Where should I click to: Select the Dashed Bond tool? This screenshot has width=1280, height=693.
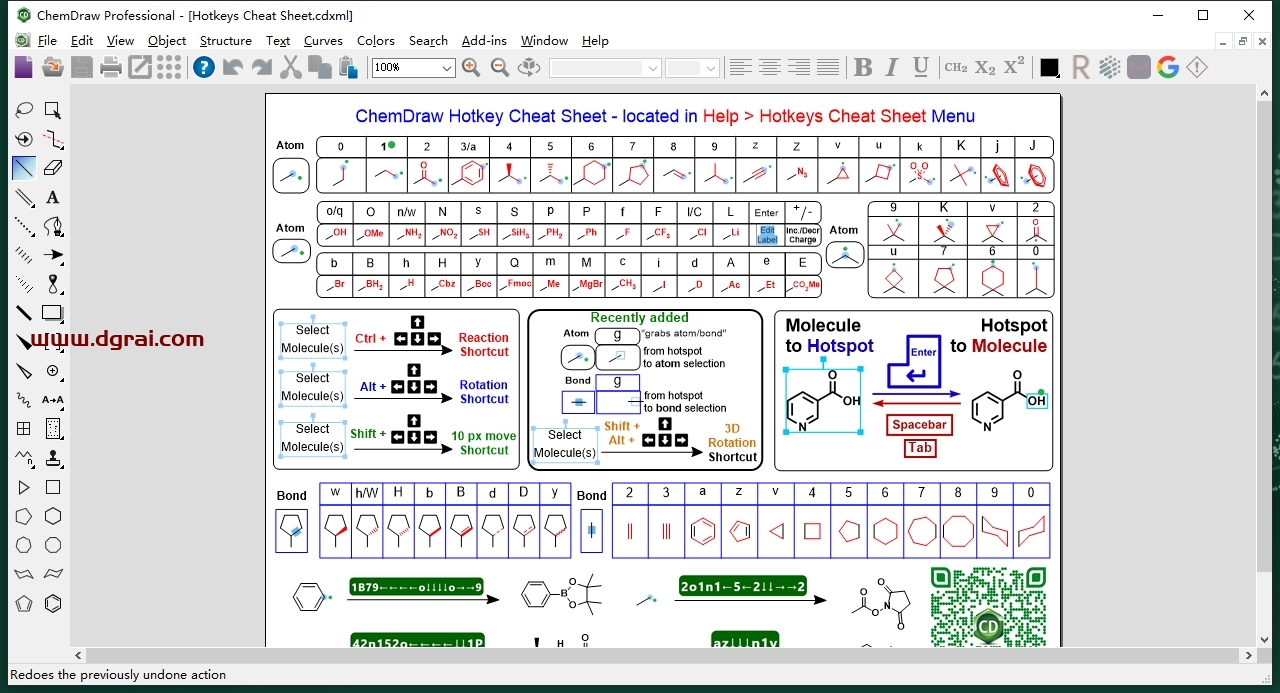pos(24,226)
